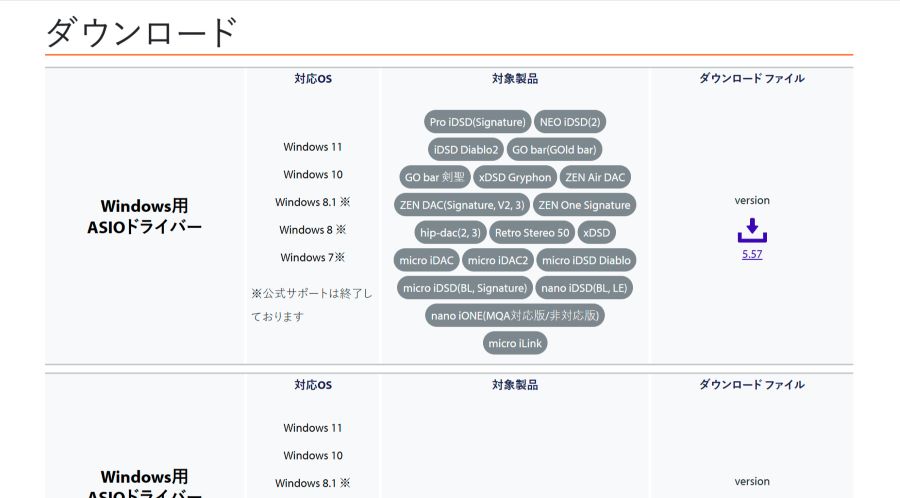The image size is (900, 498).
Task: Select the GO bar 剣聖 tag
Action: tap(435, 177)
